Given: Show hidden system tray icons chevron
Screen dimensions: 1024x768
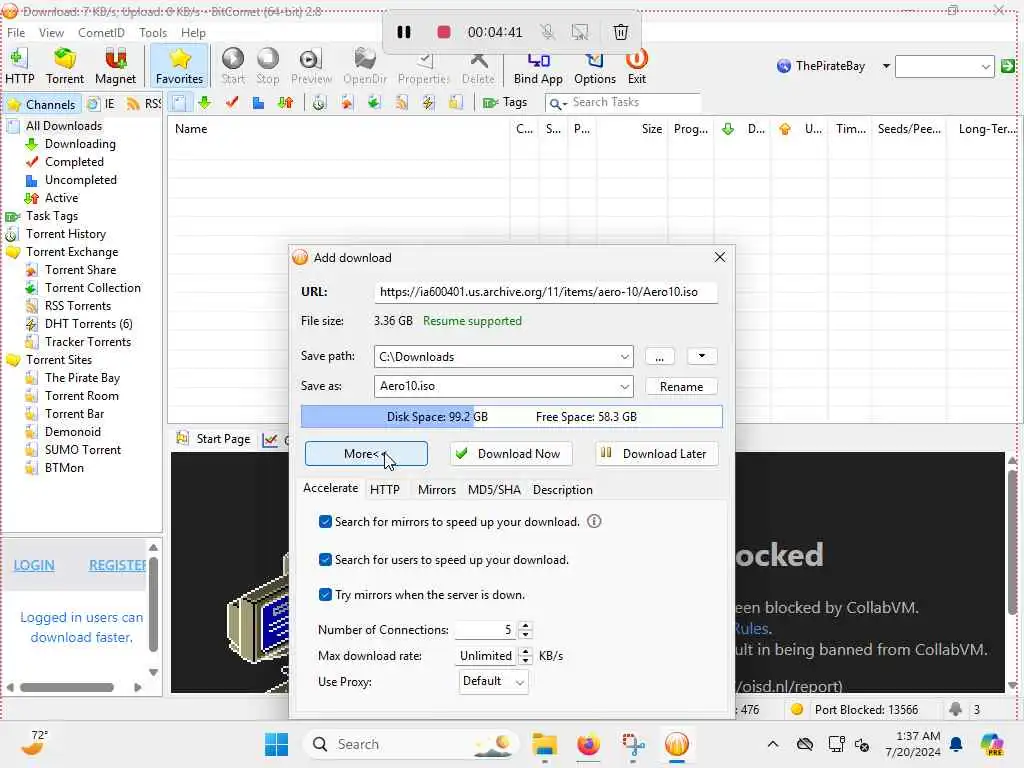Looking at the screenshot, I should coord(773,744).
